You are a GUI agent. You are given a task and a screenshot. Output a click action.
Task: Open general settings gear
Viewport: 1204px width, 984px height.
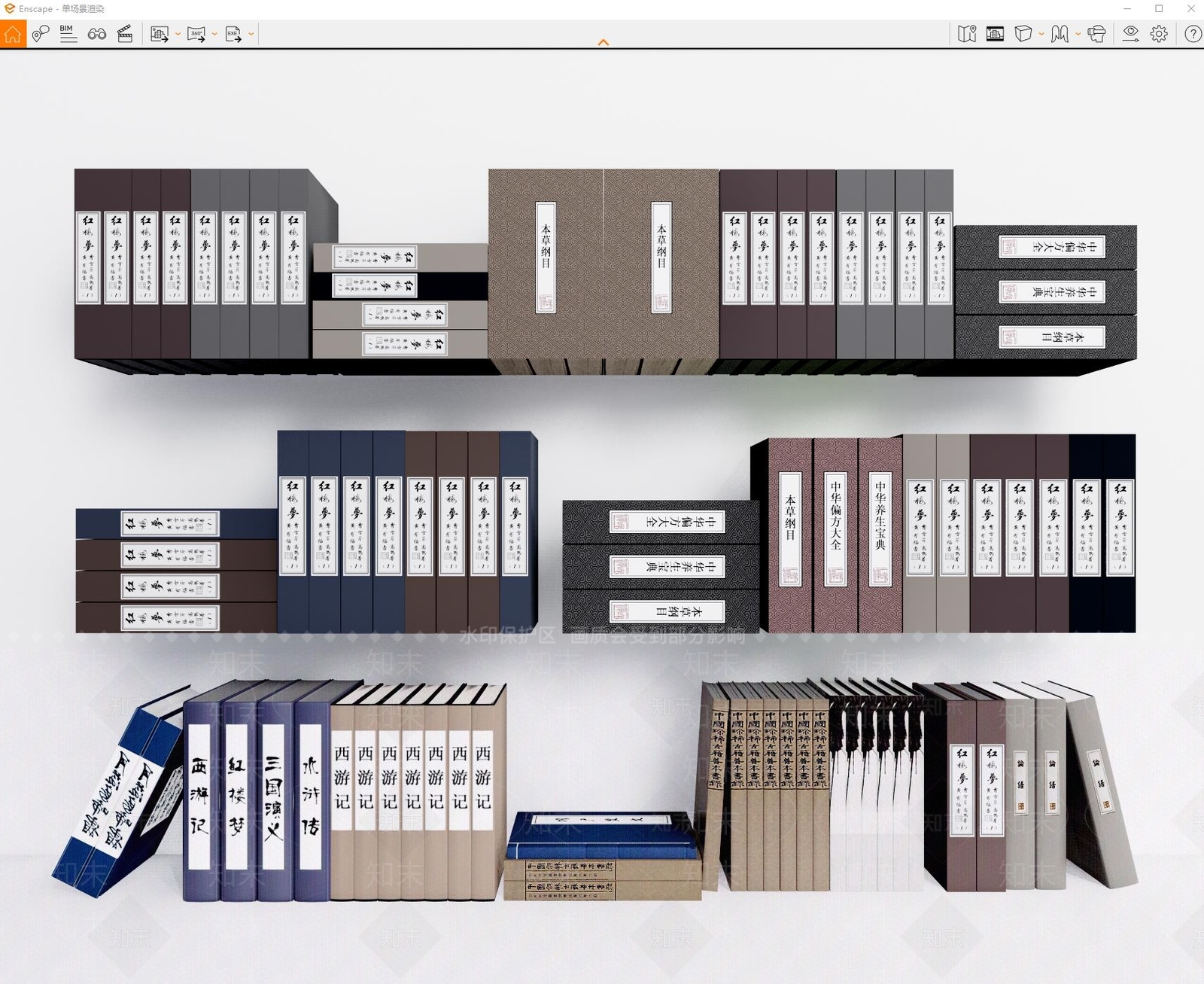click(x=1159, y=34)
